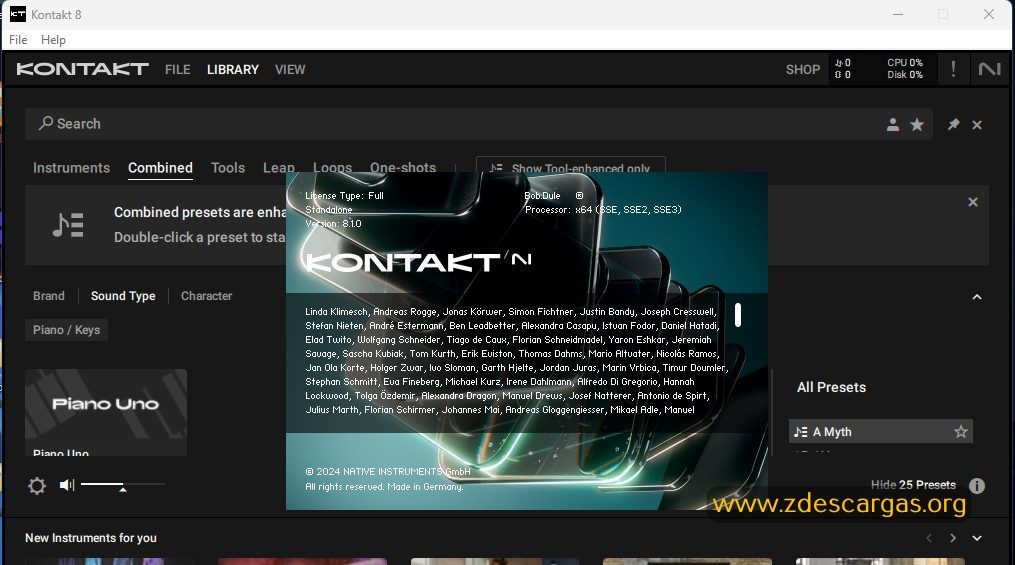Switch to the Tools tab
The height and width of the screenshot is (565, 1015).
coord(228,168)
